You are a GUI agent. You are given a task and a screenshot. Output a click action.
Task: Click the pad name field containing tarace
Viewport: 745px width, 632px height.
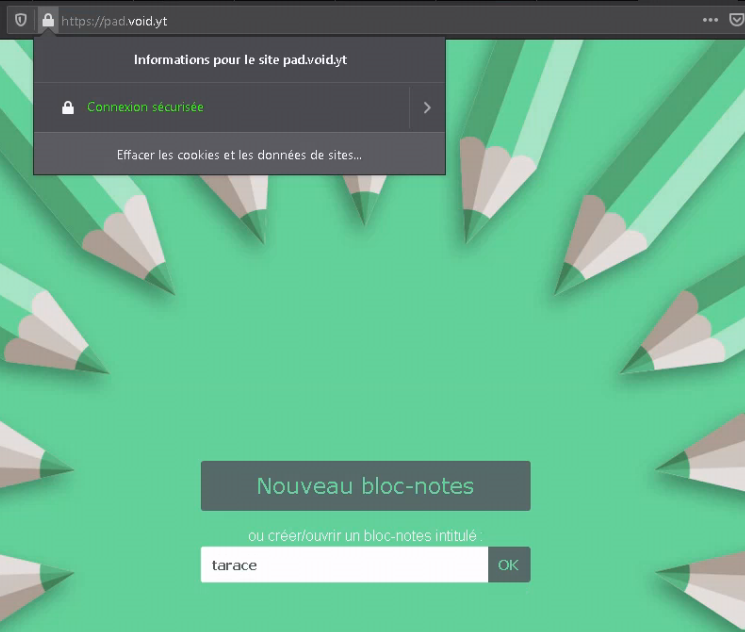pyautogui.click(x=344, y=565)
